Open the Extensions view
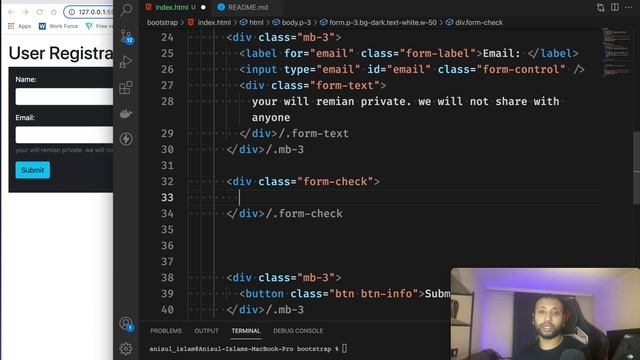The height and width of the screenshot is (360, 640). (x=126, y=87)
